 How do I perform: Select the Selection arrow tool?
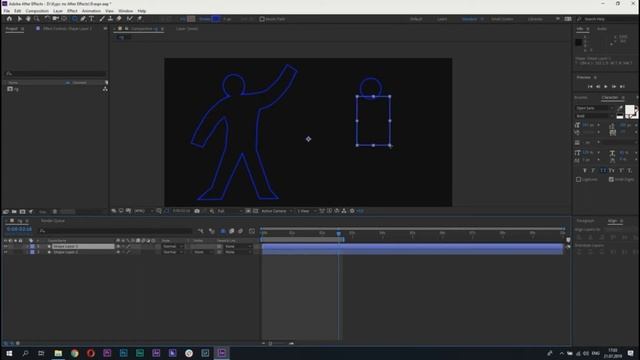pos(19,19)
